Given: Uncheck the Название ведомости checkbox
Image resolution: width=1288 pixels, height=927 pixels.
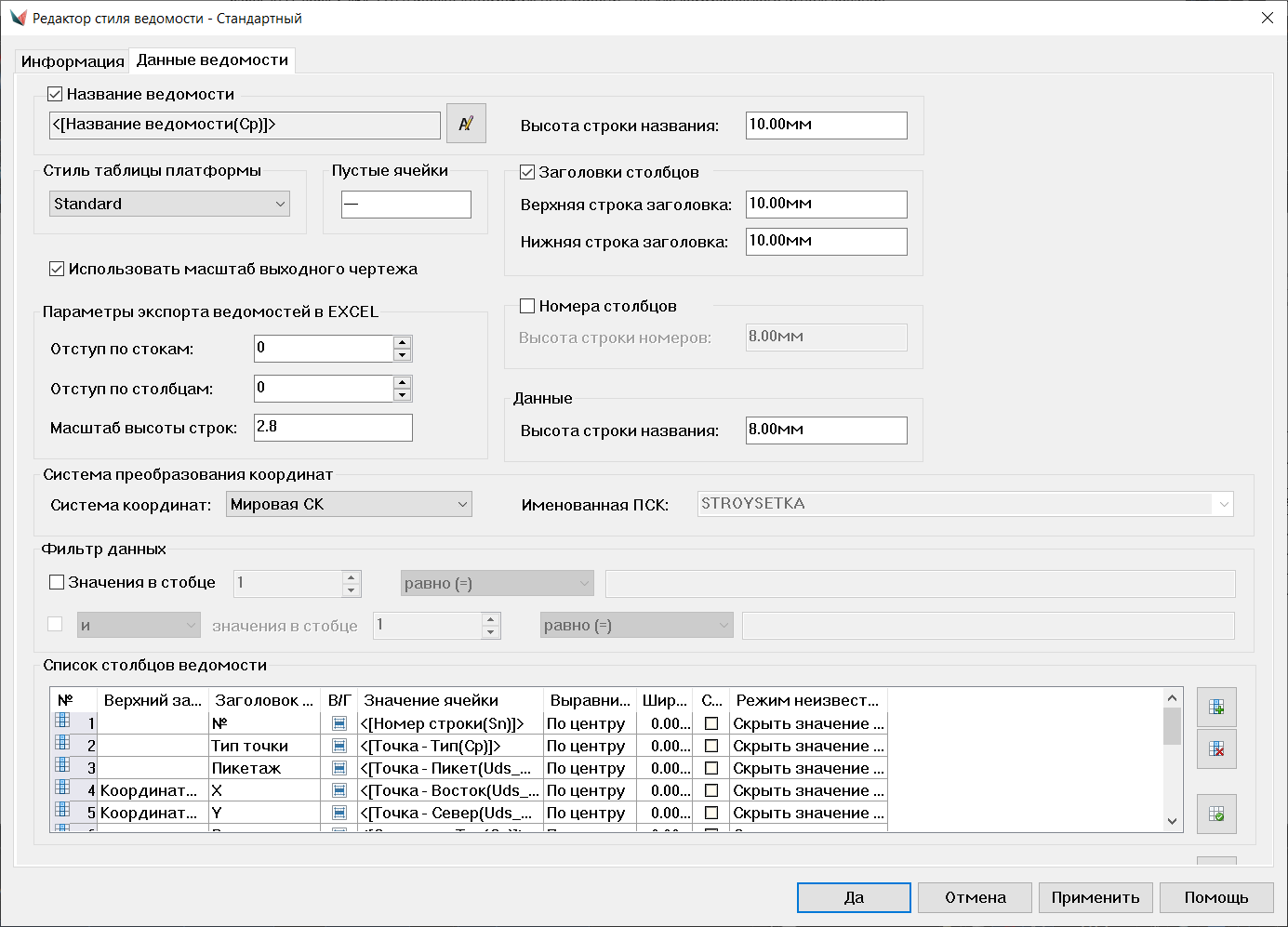Looking at the screenshot, I should pyautogui.click(x=55, y=94).
